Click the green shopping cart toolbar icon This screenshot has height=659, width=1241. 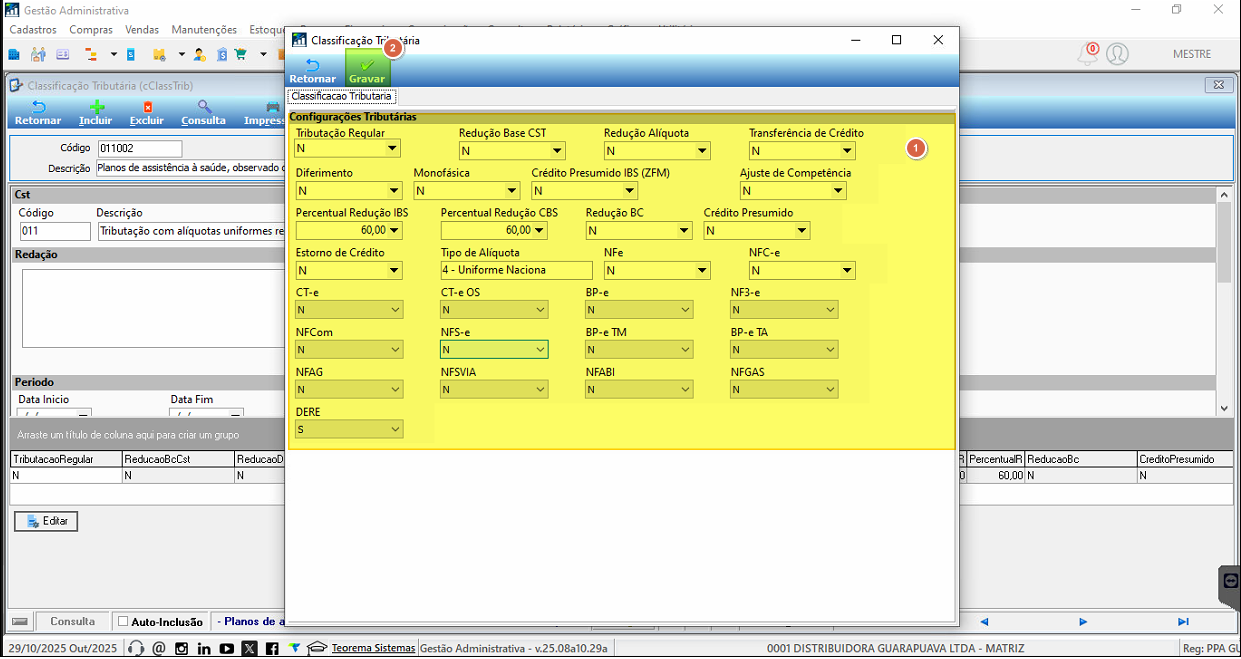point(241,54)
